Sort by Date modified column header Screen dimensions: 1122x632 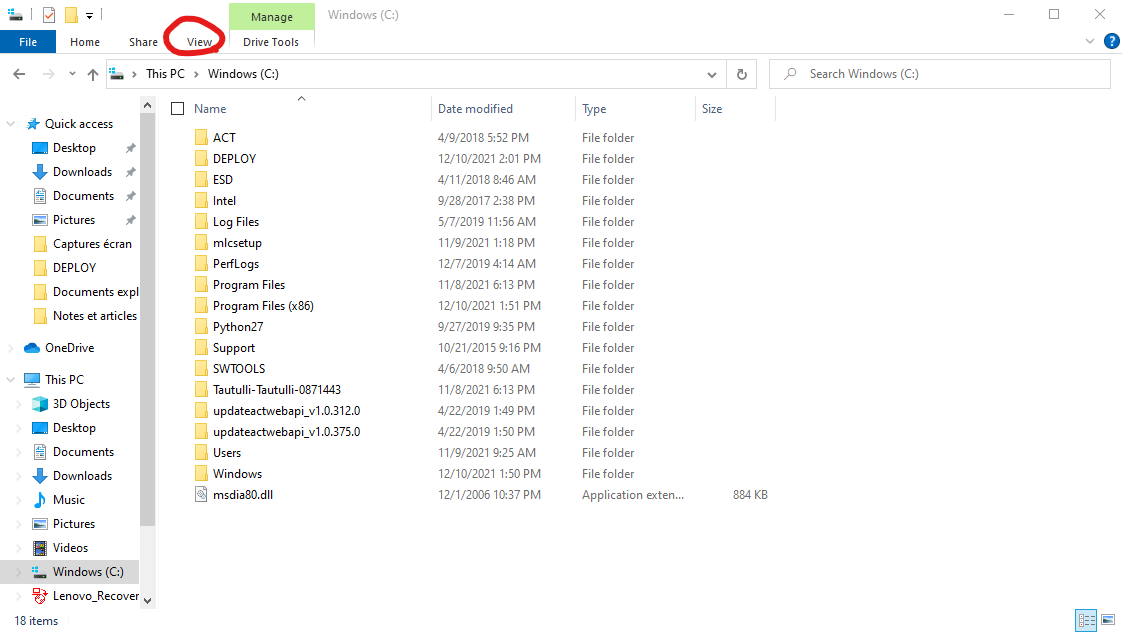click(x=475, y=109)
